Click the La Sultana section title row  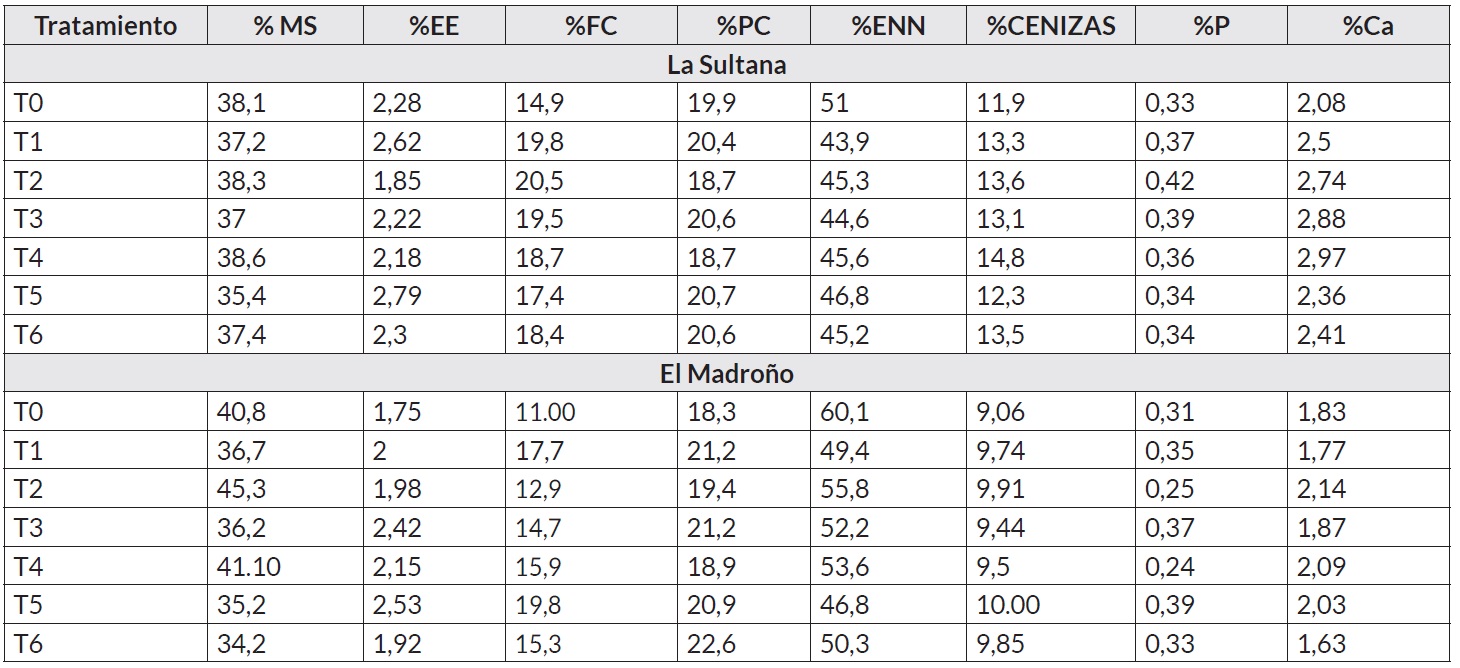pyautogui.click(x=727, y=65)
